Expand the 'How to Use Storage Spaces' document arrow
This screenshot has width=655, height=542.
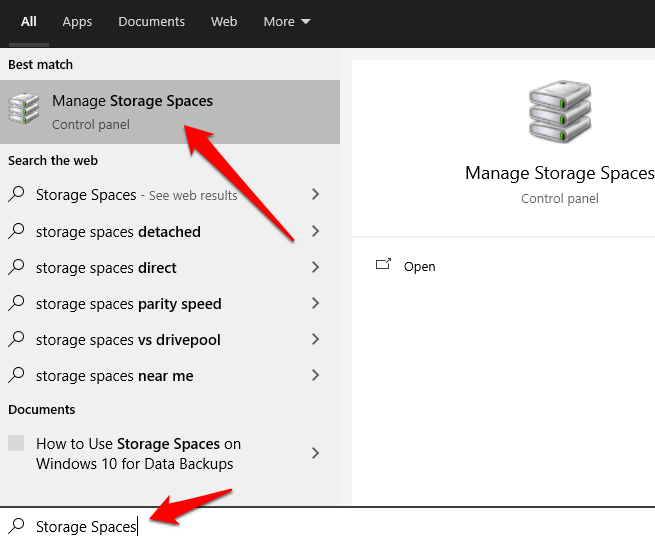pyautogui.click(x=316, y=453)
